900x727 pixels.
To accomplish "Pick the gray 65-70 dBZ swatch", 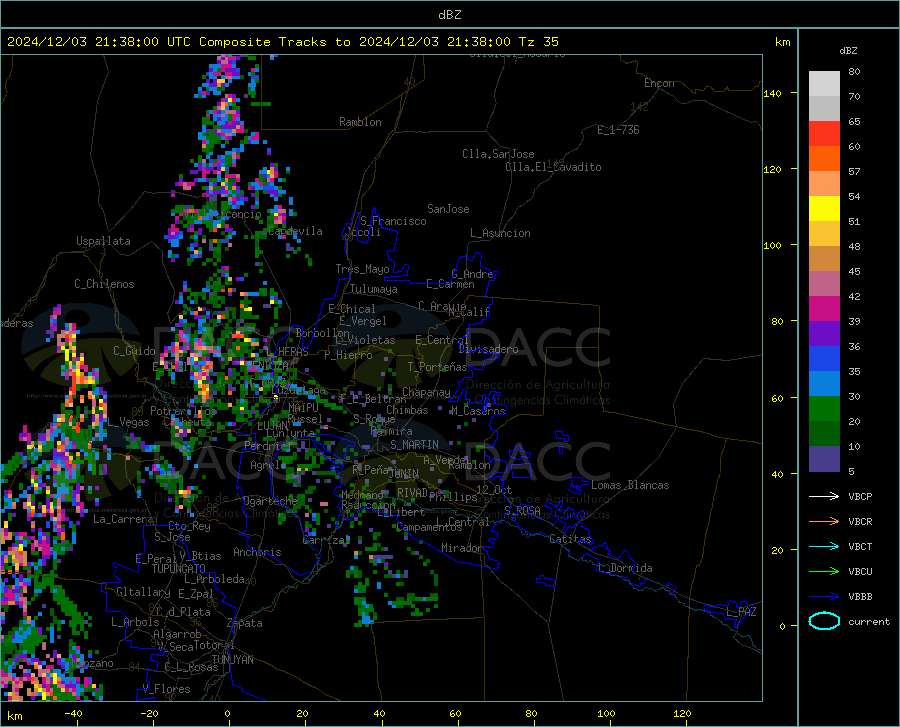I will 824,109.
